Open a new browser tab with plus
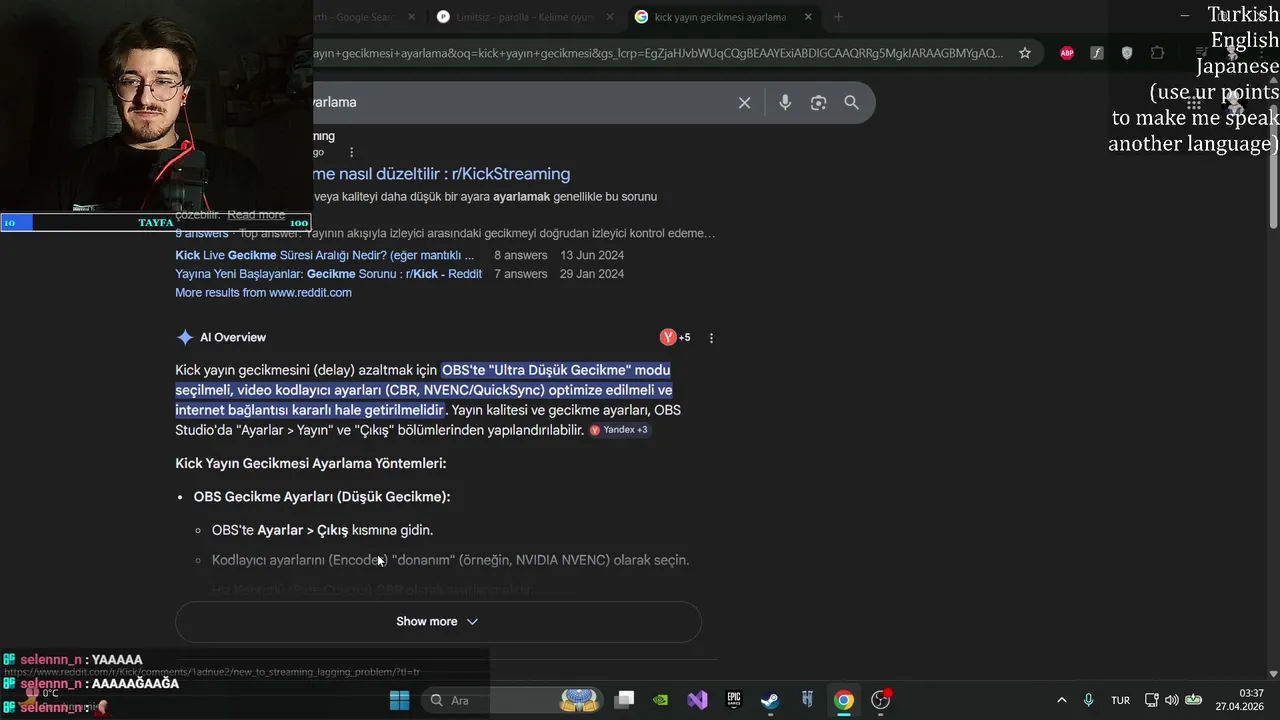The width and height of the screenshot is (1280, 720). (838, 17)
